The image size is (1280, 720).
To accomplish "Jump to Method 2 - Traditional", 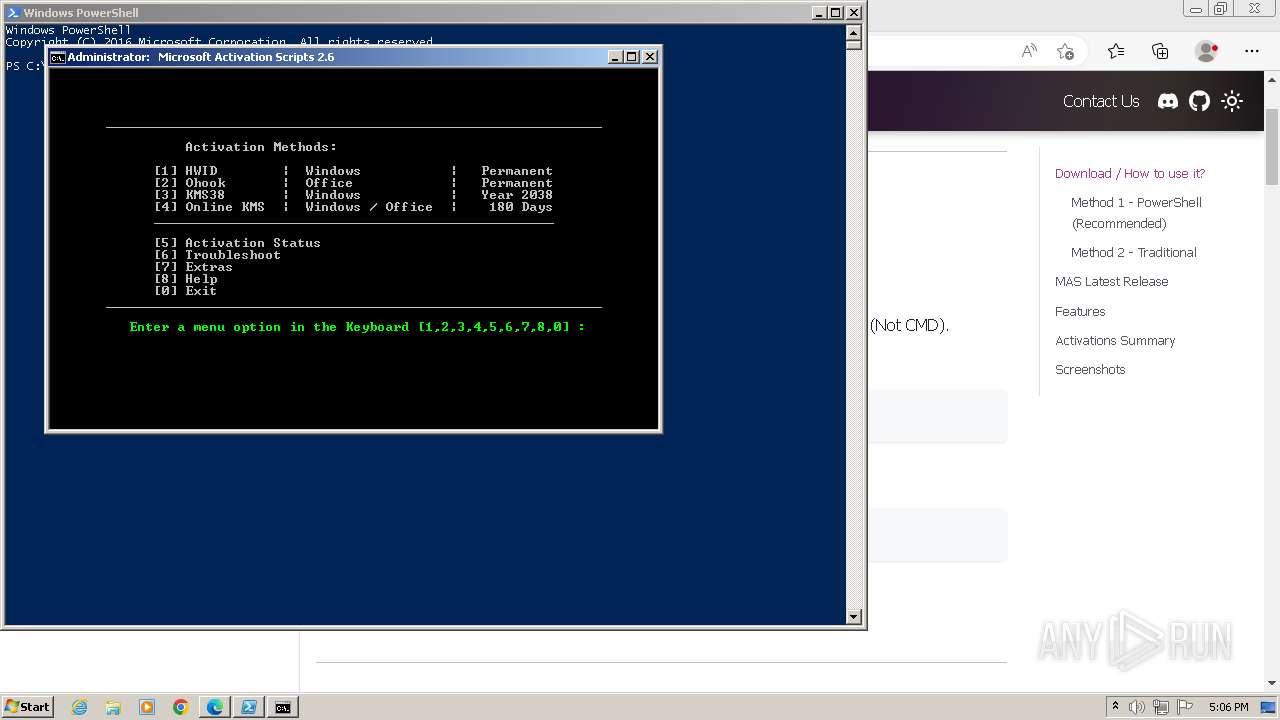I will tap(1134, 252).
